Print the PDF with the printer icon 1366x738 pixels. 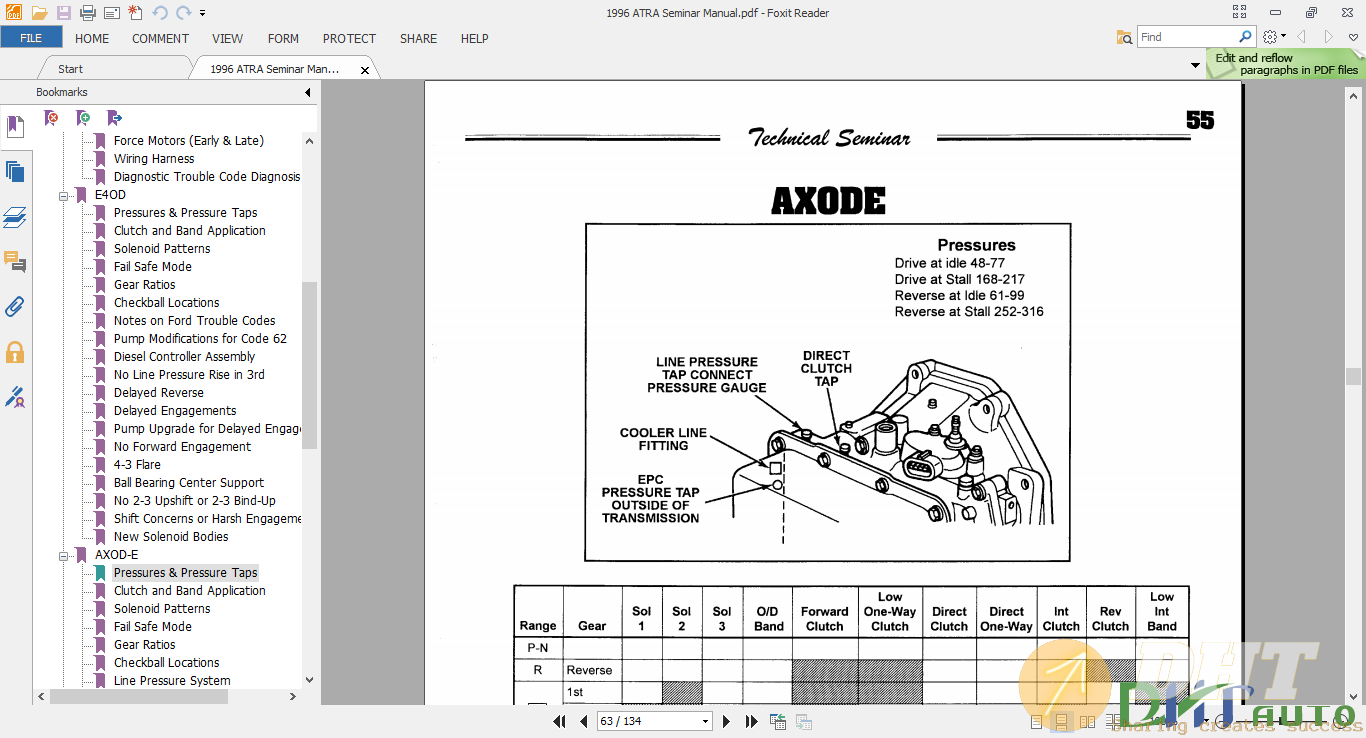click(87, 13)
